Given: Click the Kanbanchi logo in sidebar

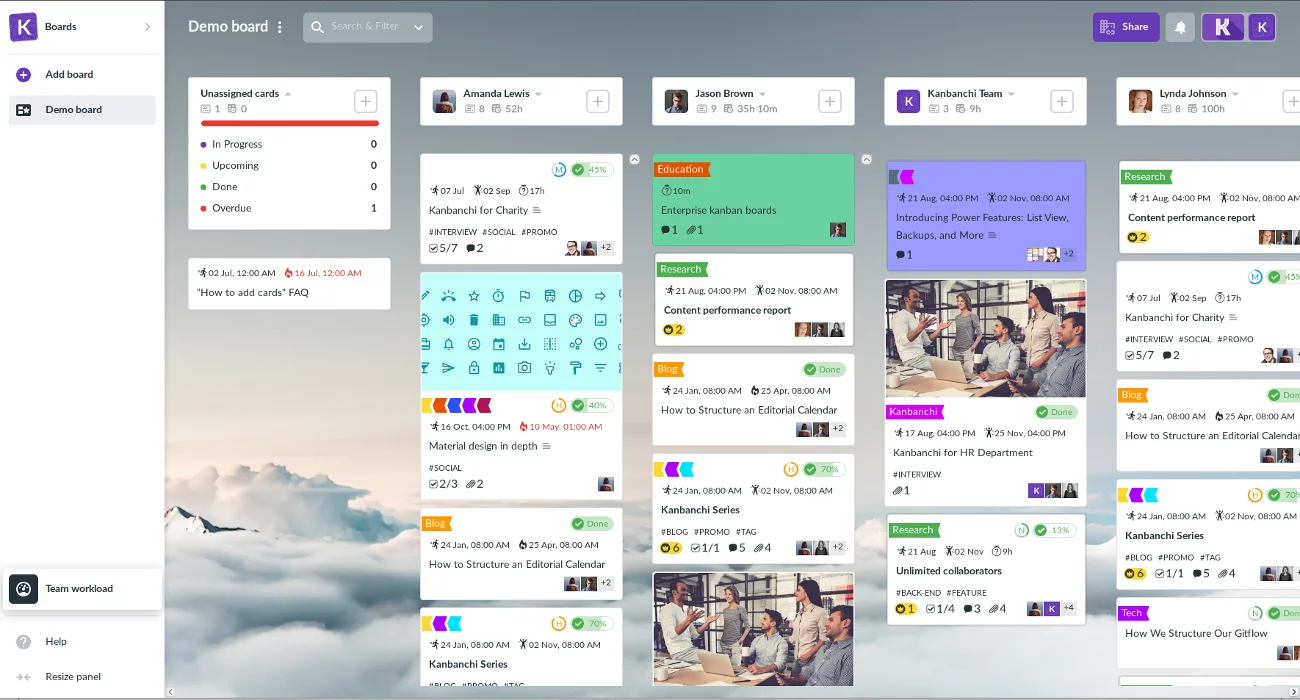Looking at the screenshot, I should tap(23, 27).
